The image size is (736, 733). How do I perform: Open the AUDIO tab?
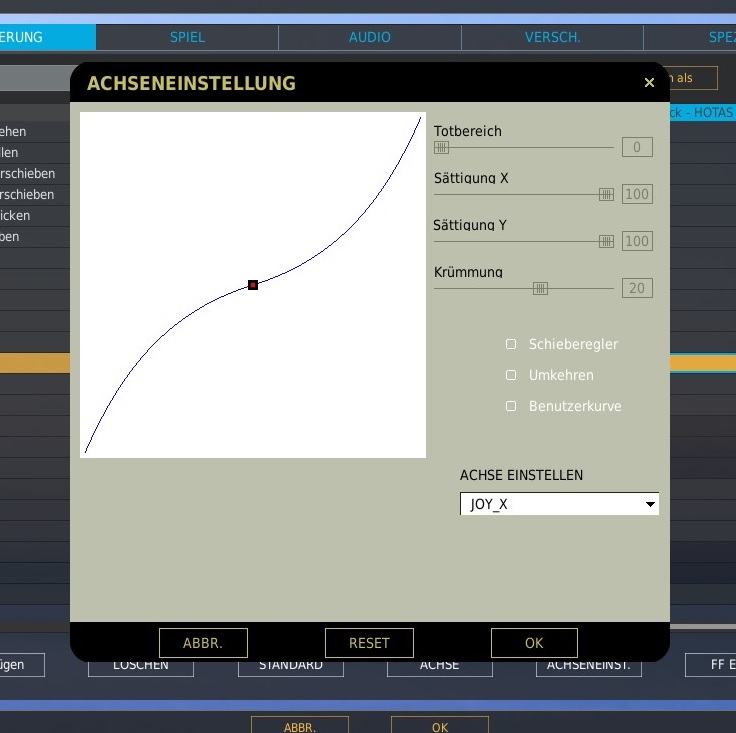[x=370, y=37]
